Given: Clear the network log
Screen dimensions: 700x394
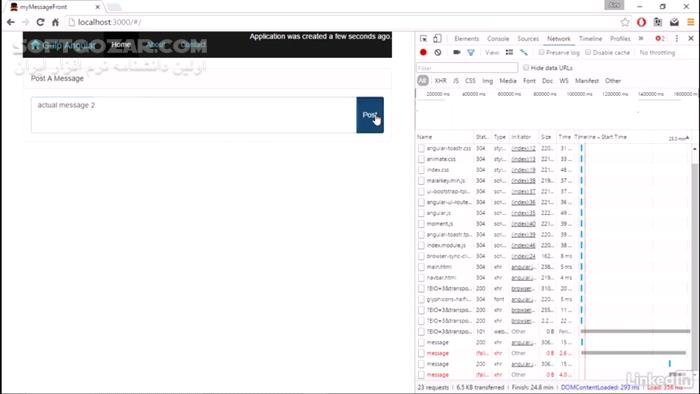Looking at the screenshot, I should 438,53.
